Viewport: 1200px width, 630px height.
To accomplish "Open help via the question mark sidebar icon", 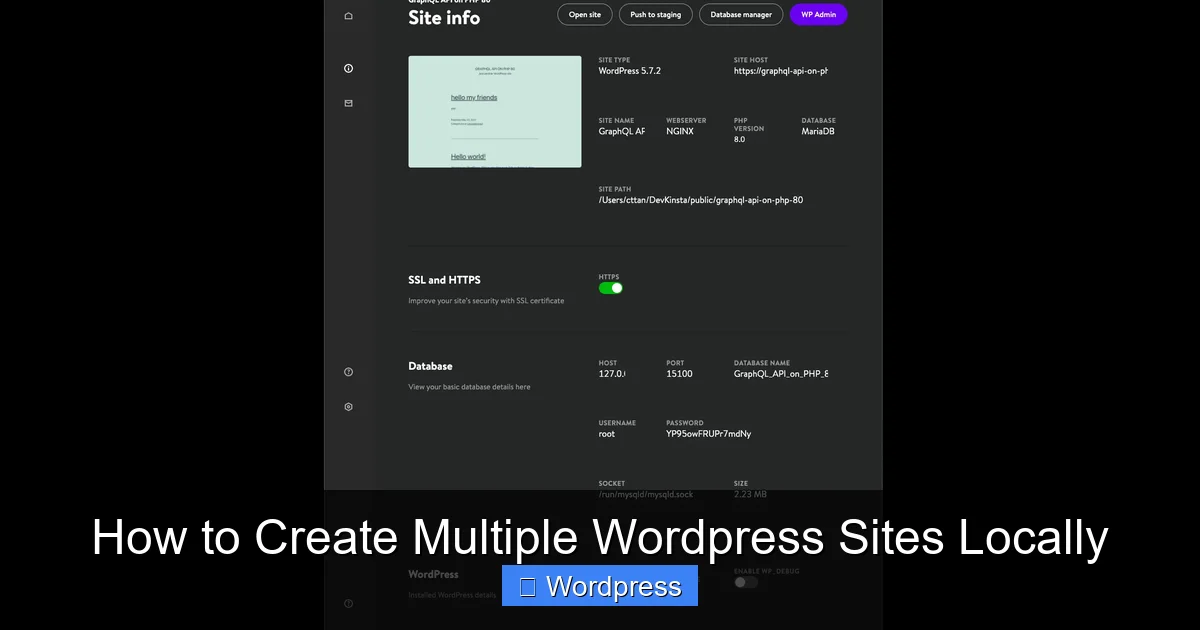I will [348, 371].
